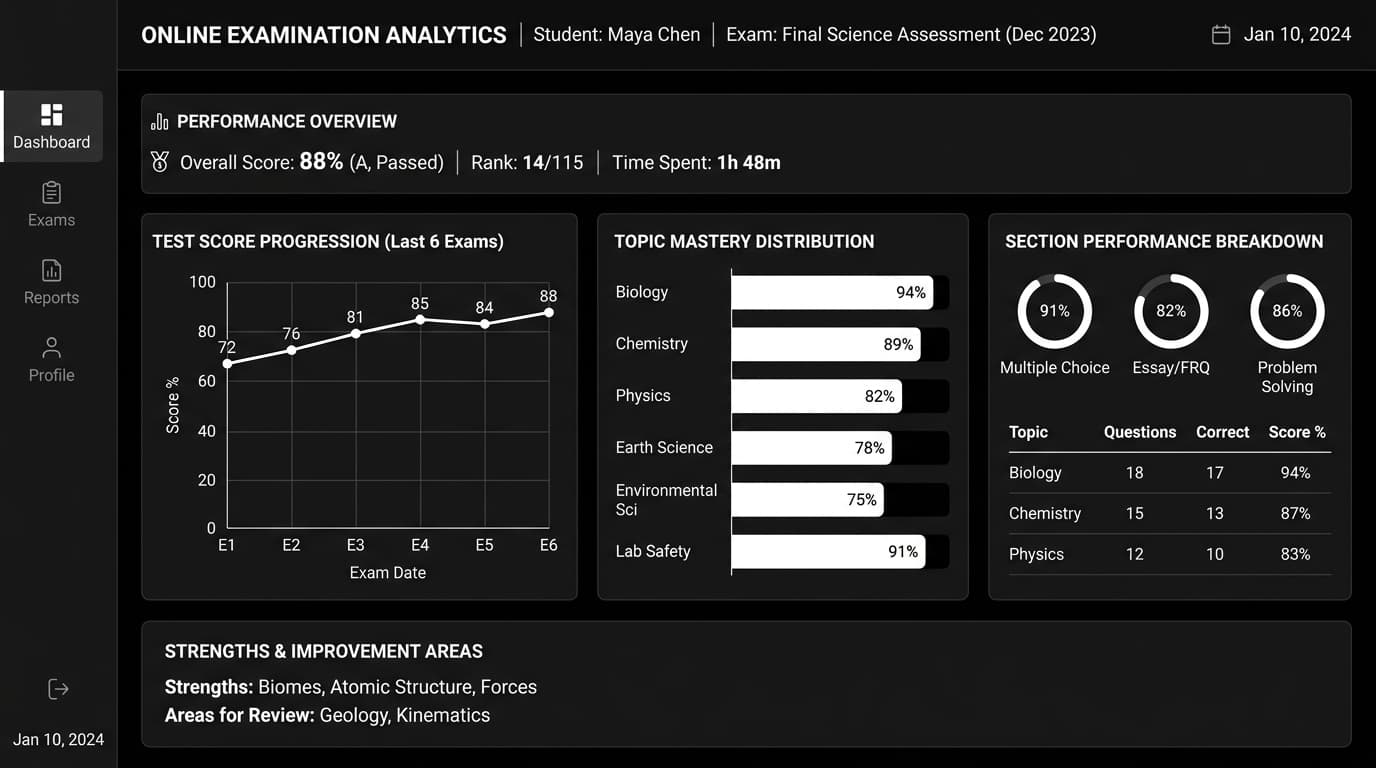Click the "Exam Date" axis label

[x=388, y=573]
